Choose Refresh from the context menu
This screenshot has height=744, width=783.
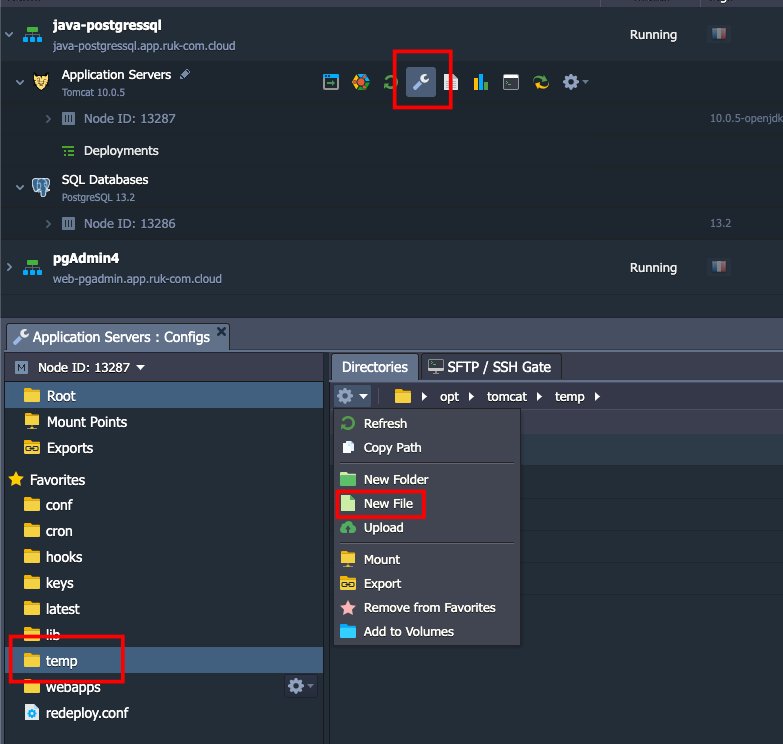click(427, 423)
